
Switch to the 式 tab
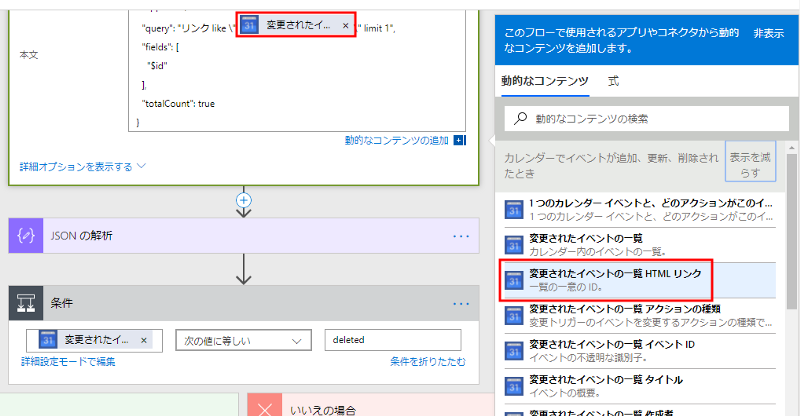coord(613,81)
